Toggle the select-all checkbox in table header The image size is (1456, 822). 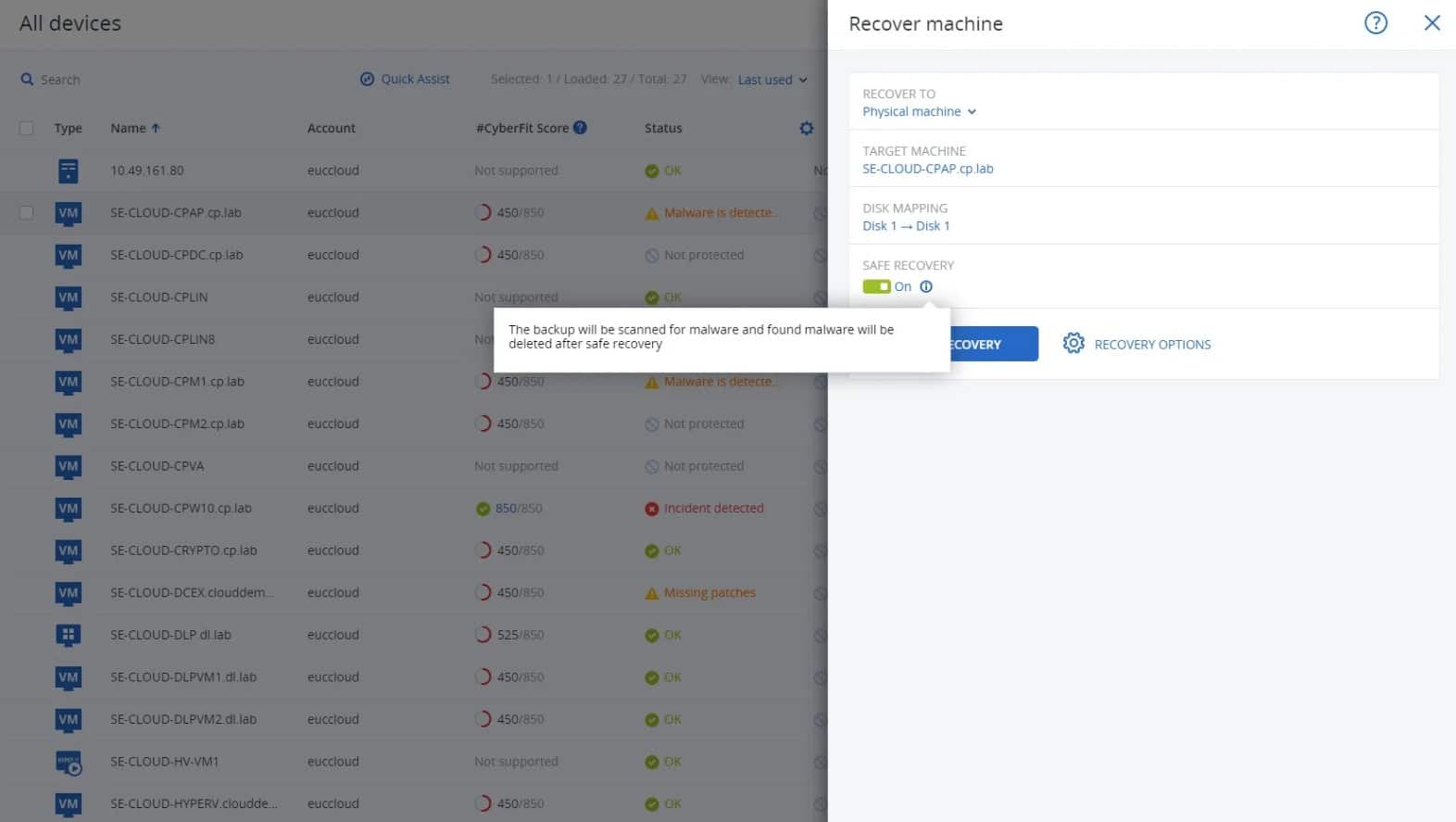26,128
